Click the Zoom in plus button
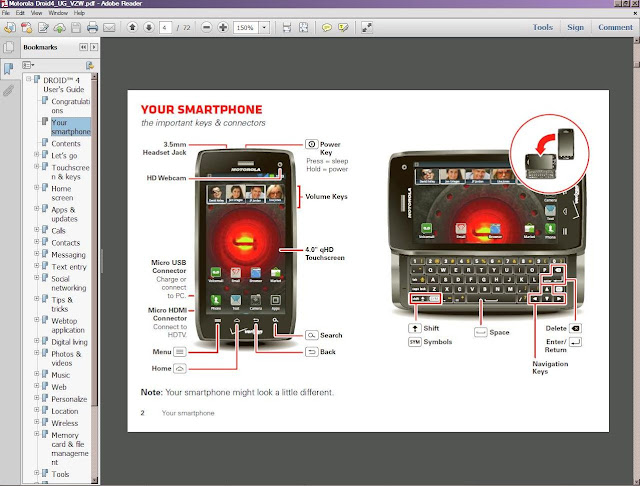The height and width of the screenshot is (486, 640). coord(223,27)
